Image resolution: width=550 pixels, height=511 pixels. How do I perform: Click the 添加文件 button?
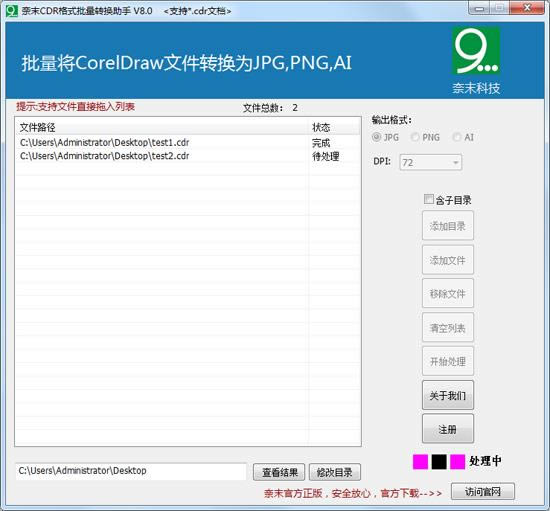point(448,260)
